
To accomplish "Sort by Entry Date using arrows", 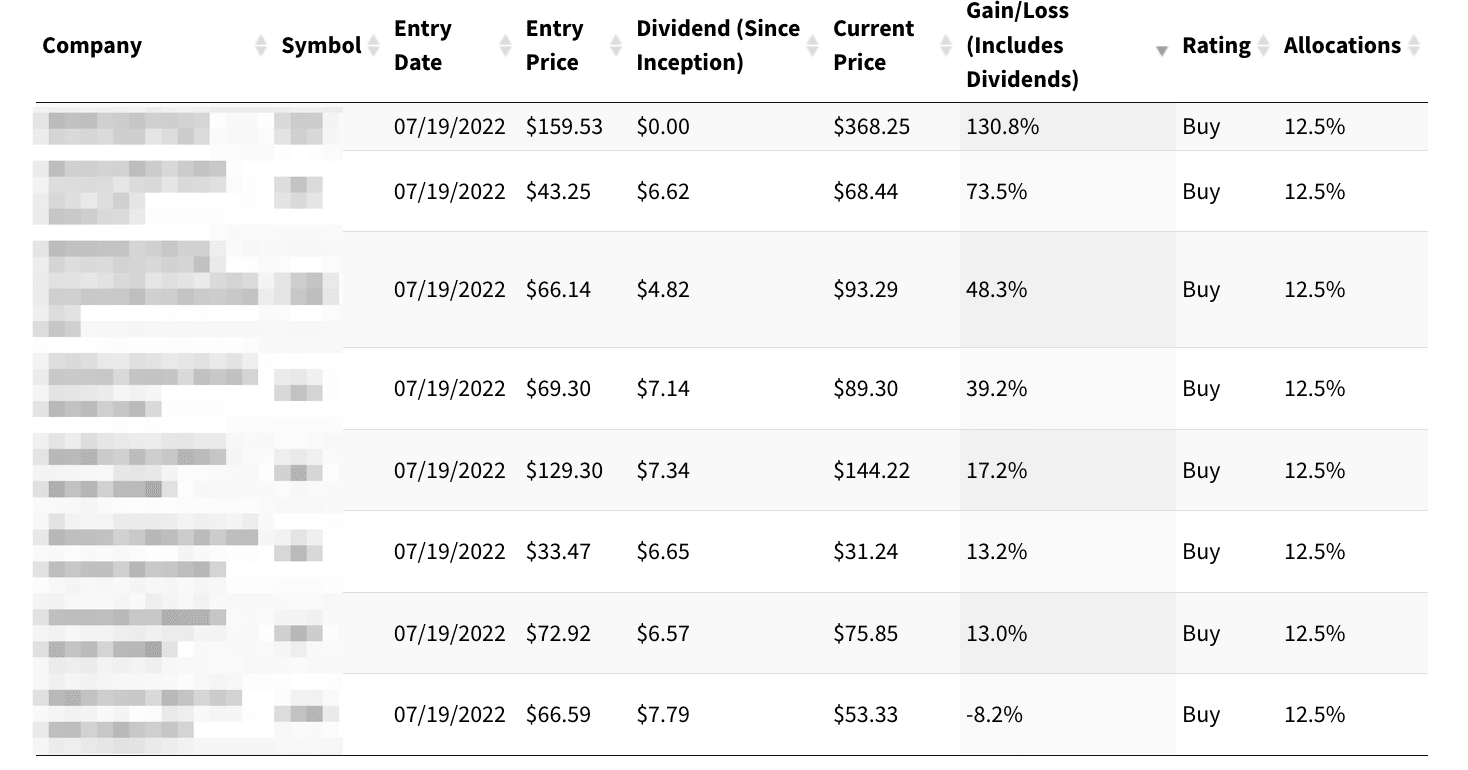I will (505, 46).
